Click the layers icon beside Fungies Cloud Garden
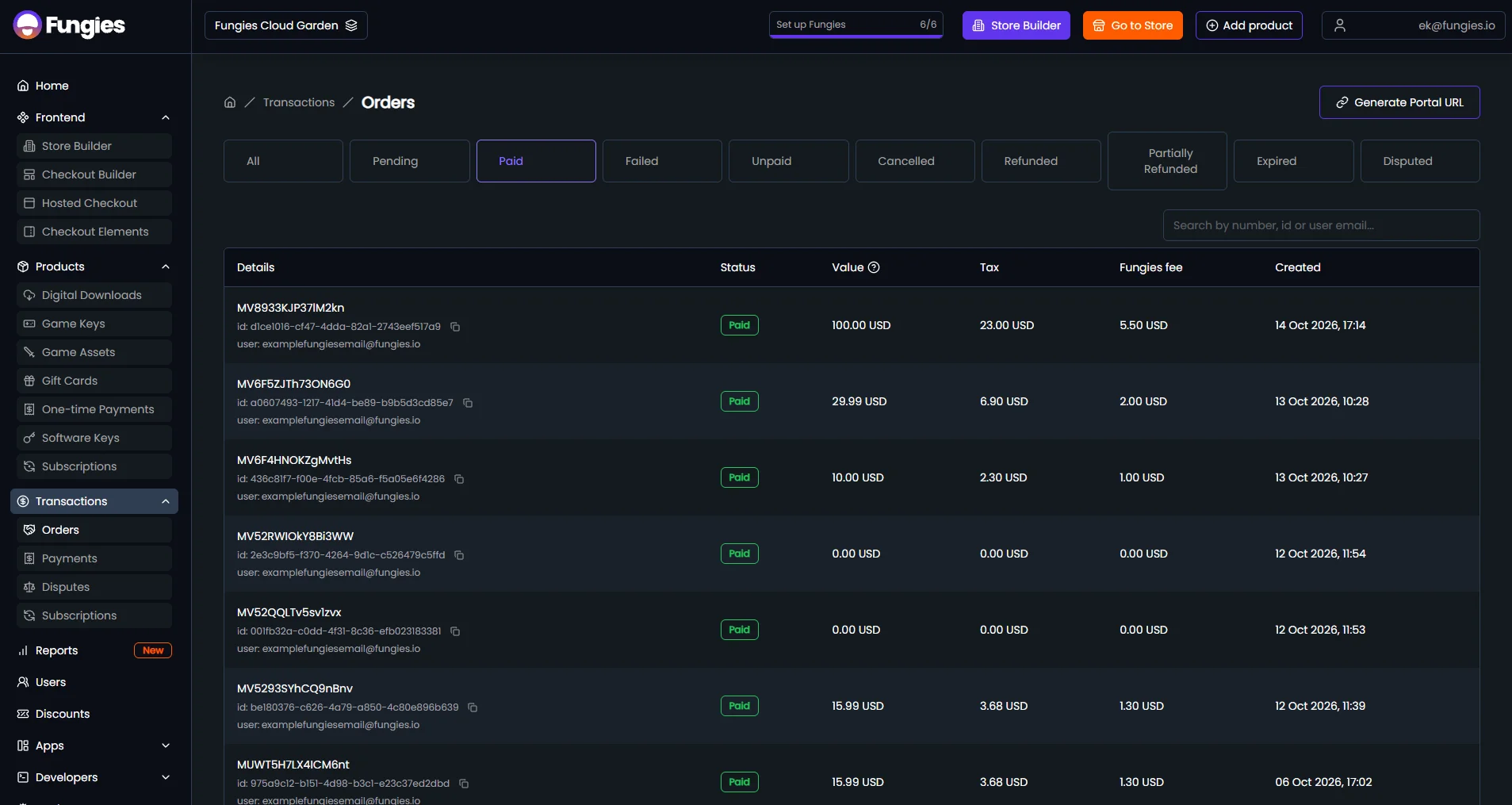This screenshot has height=805, width=1512. [351, 25]
